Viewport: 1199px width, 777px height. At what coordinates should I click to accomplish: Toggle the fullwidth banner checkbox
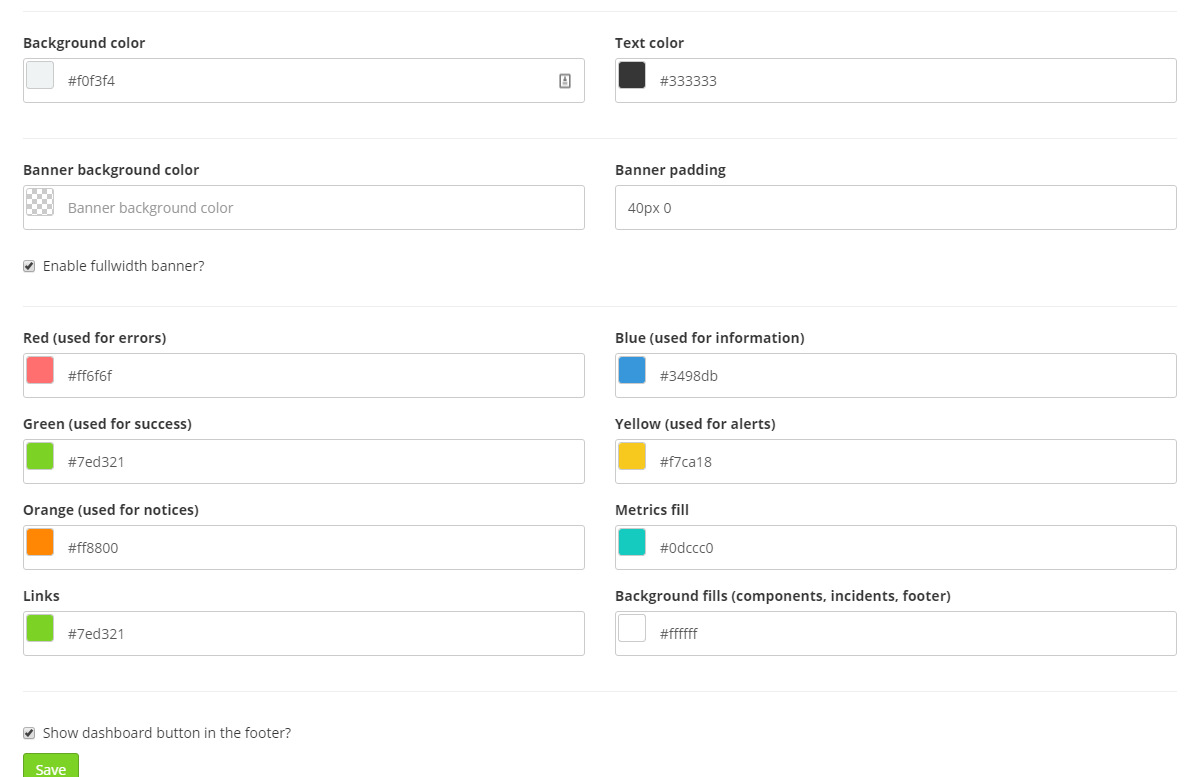coord(28,265)
